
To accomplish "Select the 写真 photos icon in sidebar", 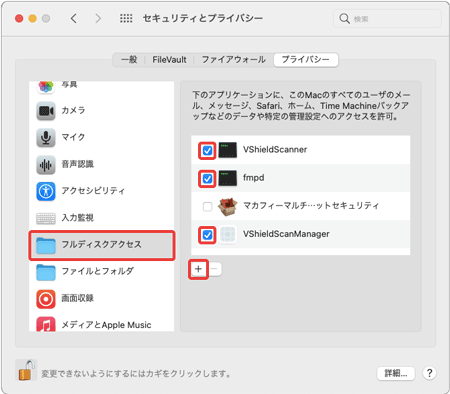I will click(x=46, y=87).
